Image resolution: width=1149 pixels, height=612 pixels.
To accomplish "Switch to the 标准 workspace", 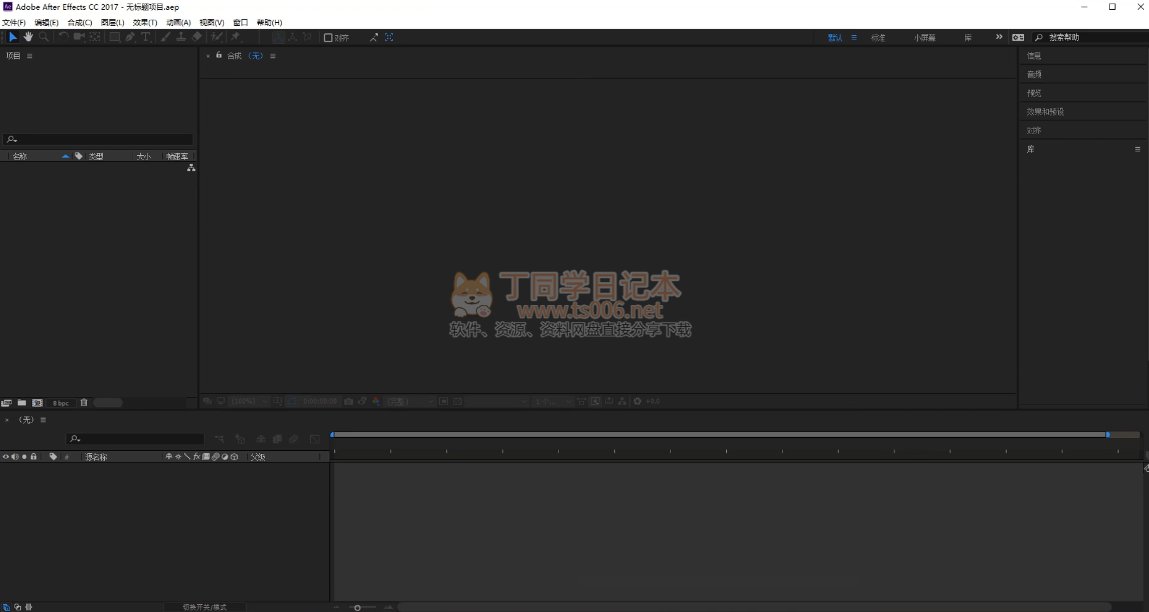I will click(878, 37).
